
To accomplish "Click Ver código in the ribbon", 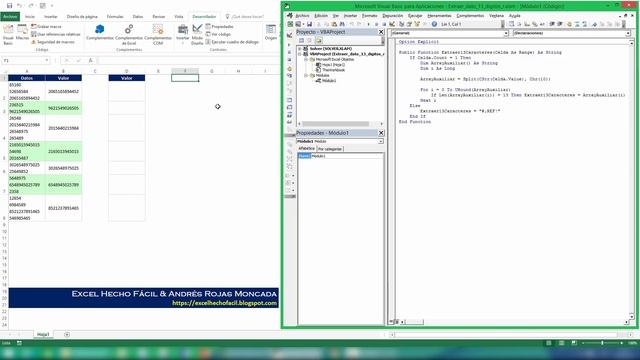I will point(218,34).
